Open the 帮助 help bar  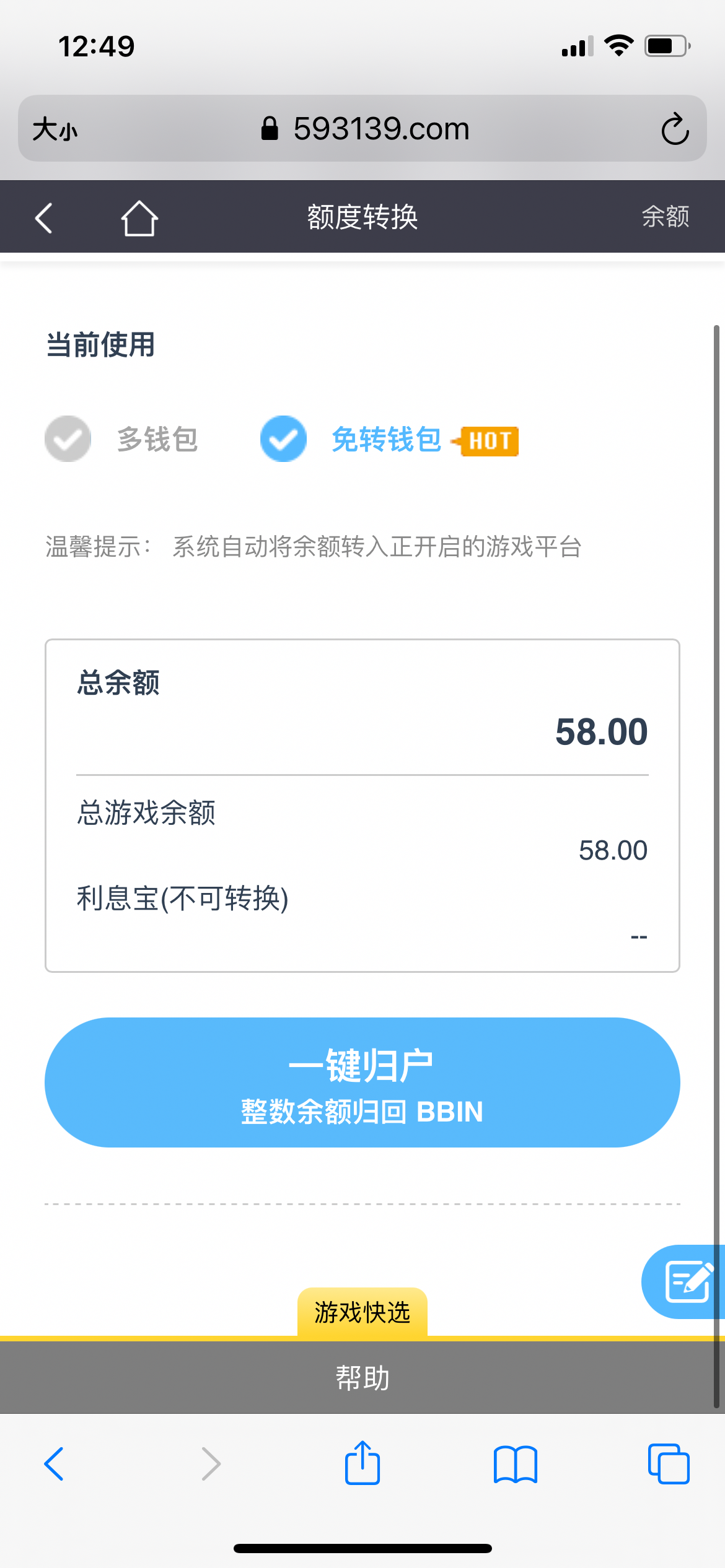362,1378
